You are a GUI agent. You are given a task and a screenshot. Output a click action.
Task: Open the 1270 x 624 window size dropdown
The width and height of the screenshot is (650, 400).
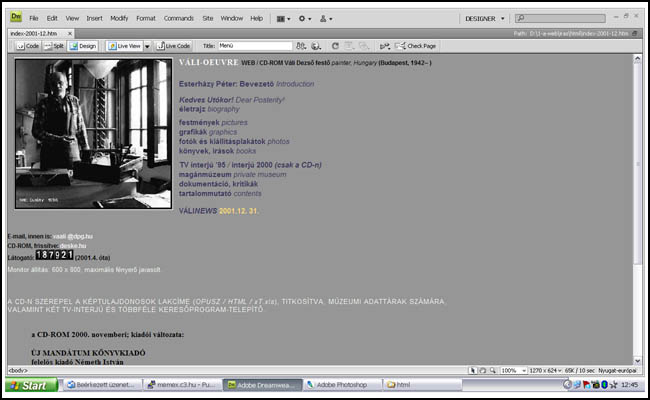coord(545,370)
